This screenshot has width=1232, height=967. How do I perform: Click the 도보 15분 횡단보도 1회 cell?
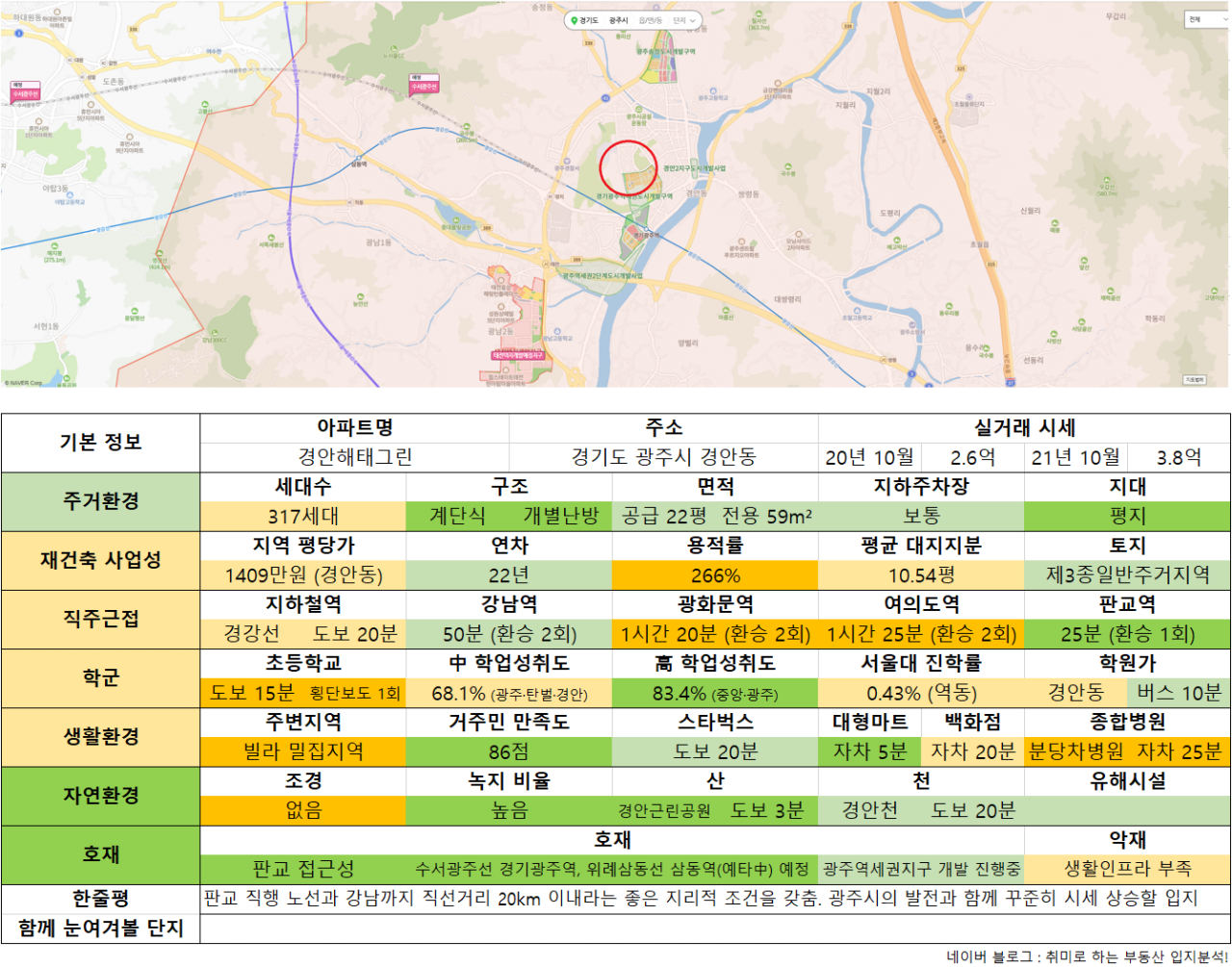[303, 693]
